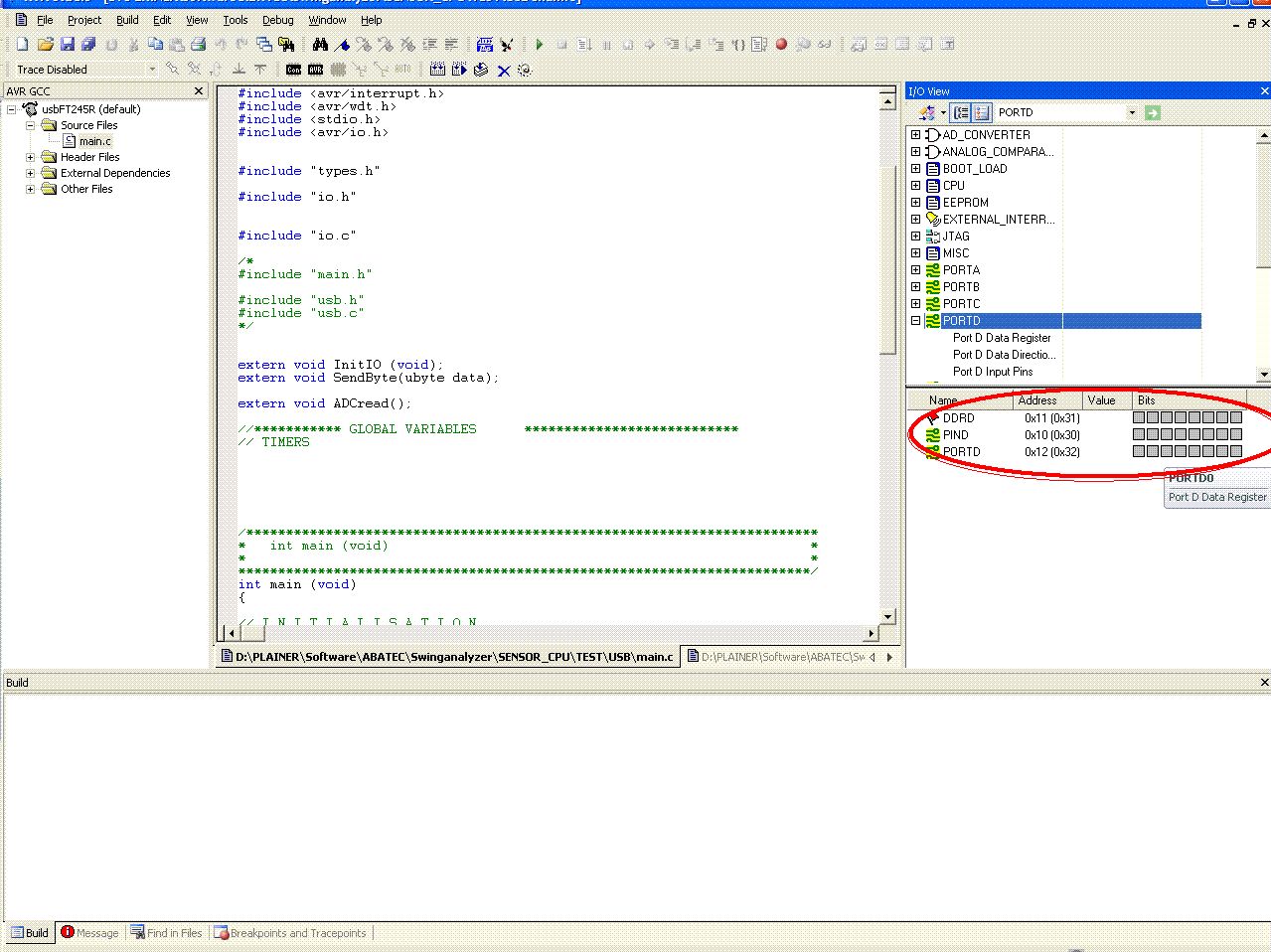Expand the AD_CONVERTER node in I/O View
This screenshot has height=952, width=1271.
pos(915,135)
